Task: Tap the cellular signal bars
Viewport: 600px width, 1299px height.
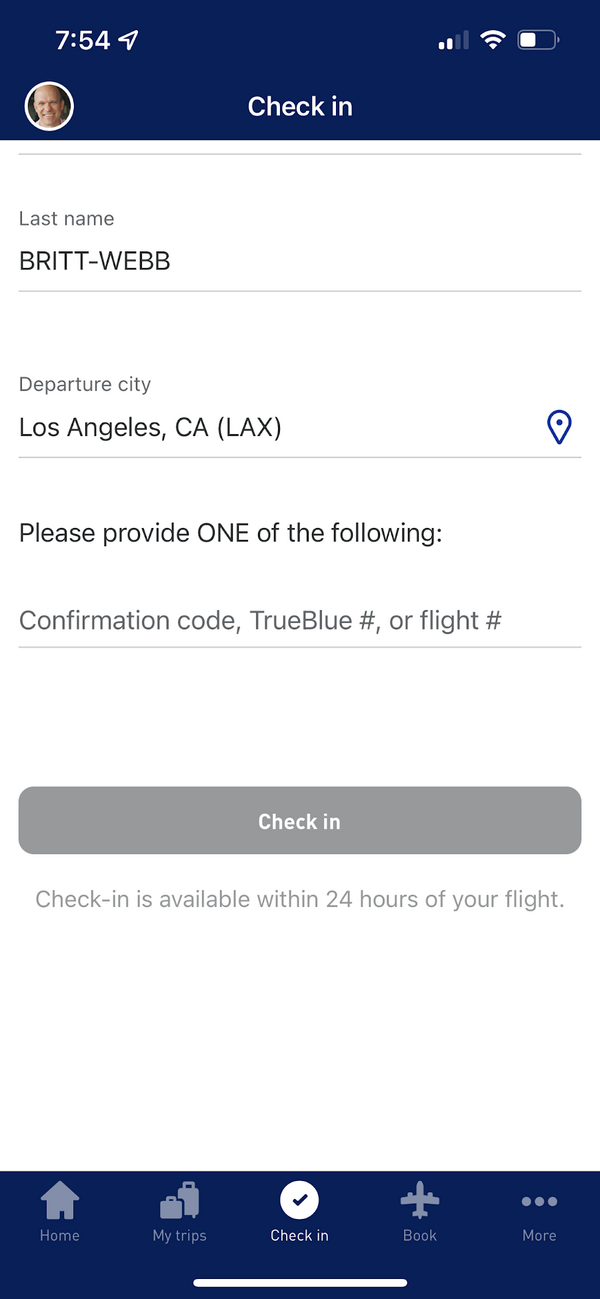Action: pos(453,42)
